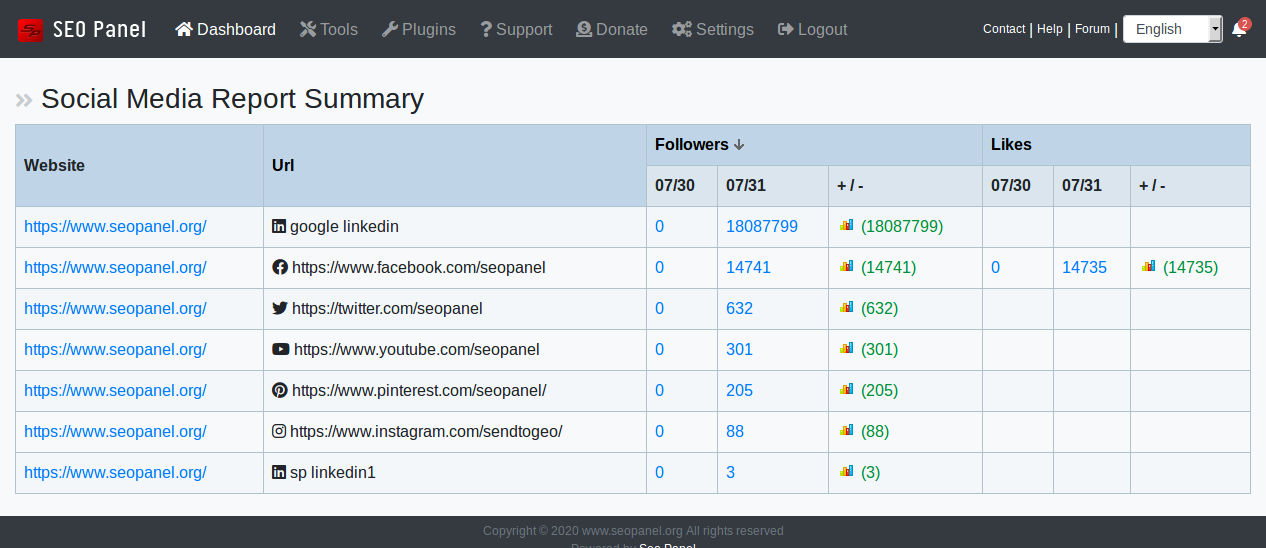Click the SEO Panel logo

[82, 30]
